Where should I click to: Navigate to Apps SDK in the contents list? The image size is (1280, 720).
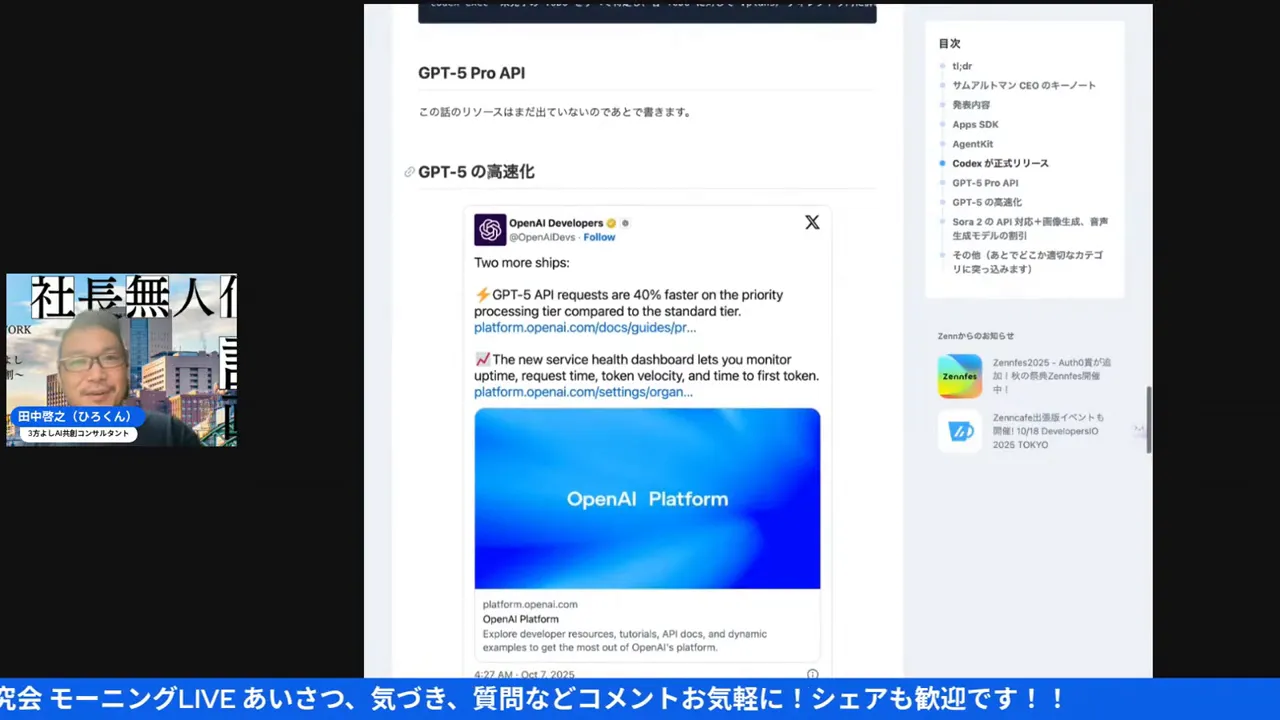(x=975, y=124)
